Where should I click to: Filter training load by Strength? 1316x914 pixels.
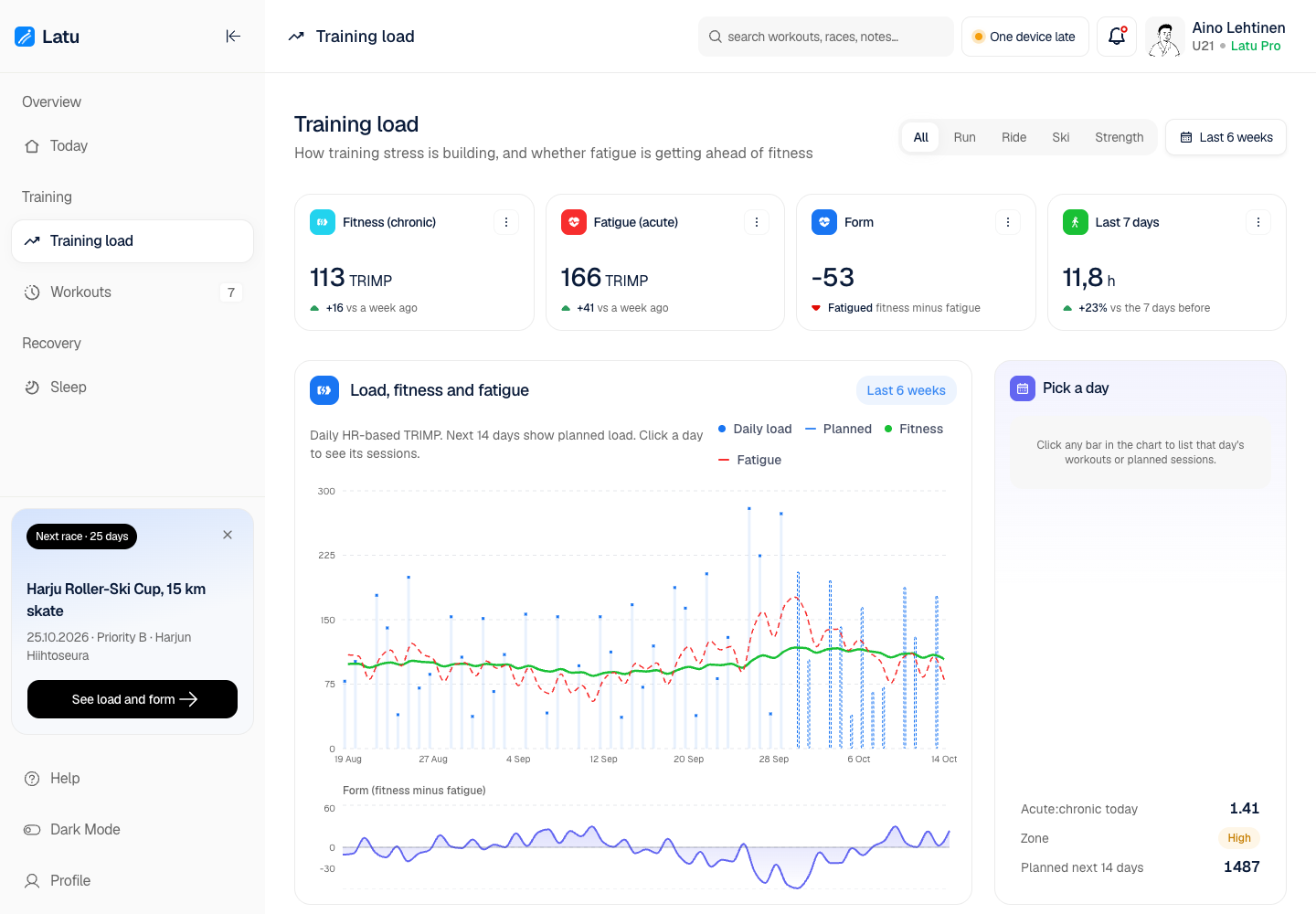click(1120, 137)
